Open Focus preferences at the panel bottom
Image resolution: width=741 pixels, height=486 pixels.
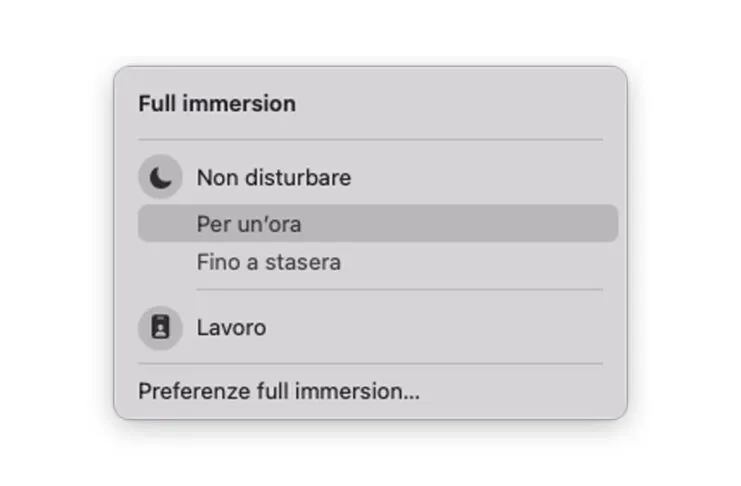click(x=279, y=391)
